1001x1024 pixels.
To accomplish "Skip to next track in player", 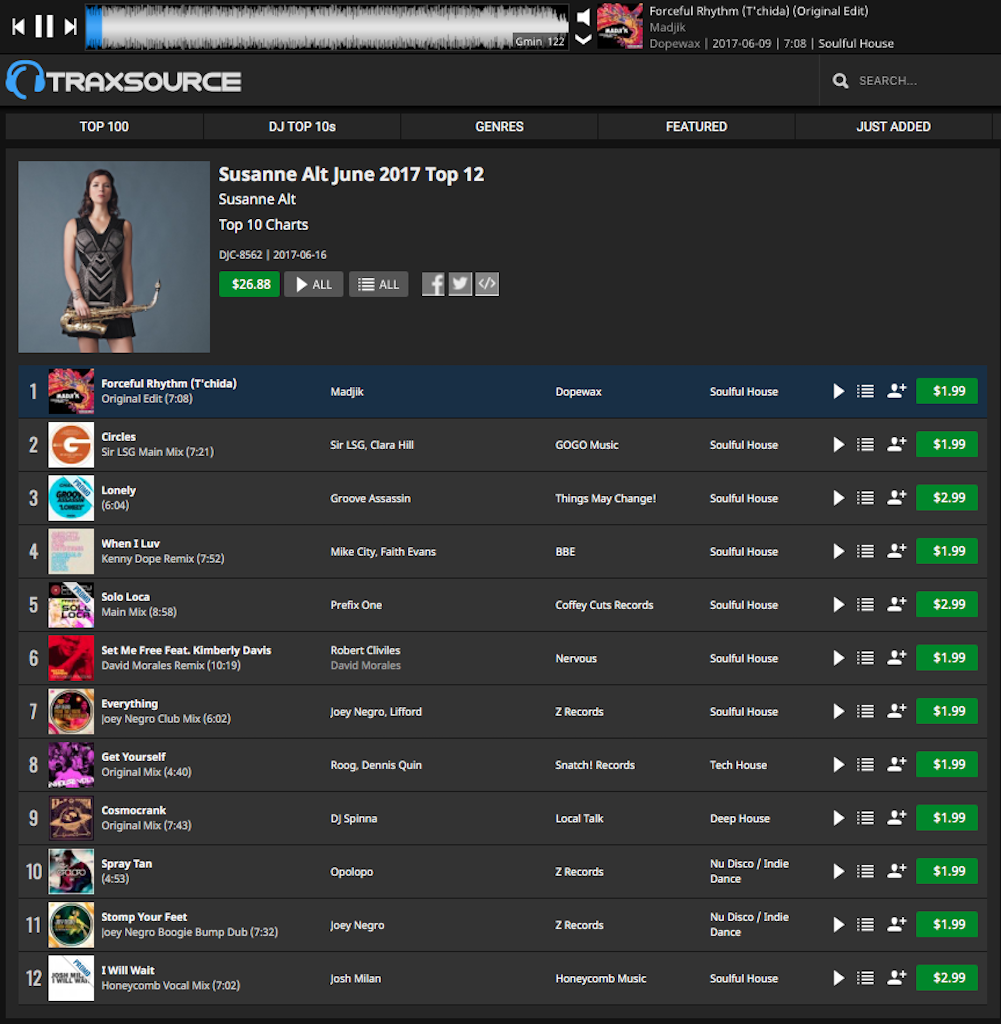I will tap(71, 27).
